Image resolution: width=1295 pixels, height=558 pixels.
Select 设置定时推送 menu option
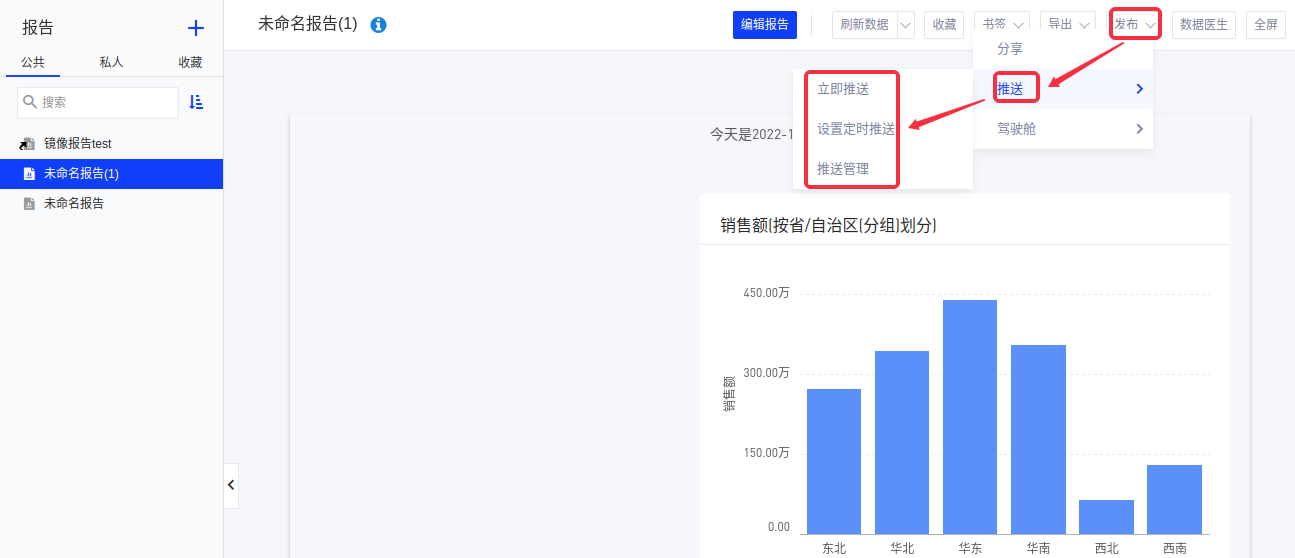[856, 129]
